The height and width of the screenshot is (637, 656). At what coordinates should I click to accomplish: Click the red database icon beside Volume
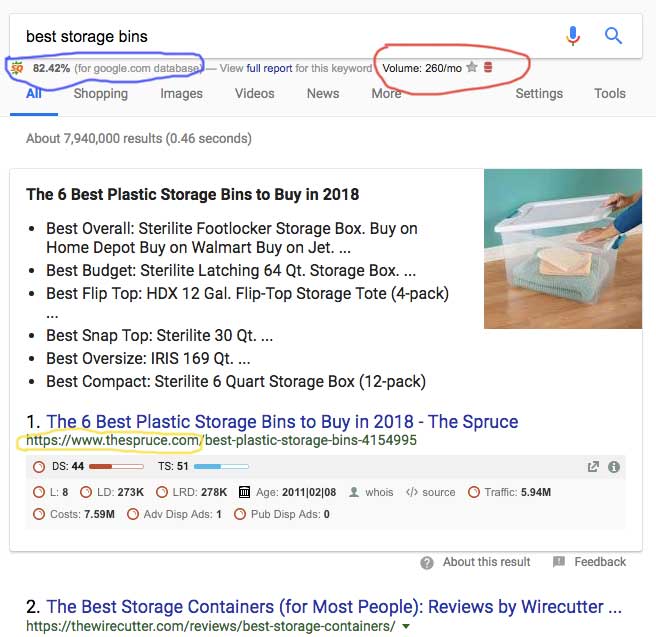487,68
